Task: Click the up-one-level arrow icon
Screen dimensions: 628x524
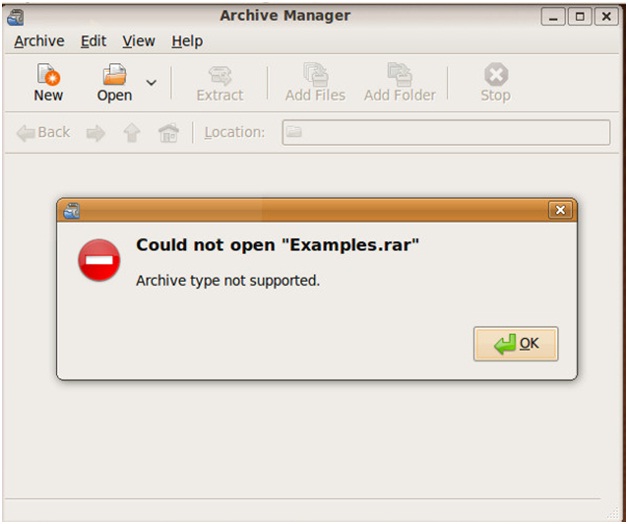Action: click(132, 133)
